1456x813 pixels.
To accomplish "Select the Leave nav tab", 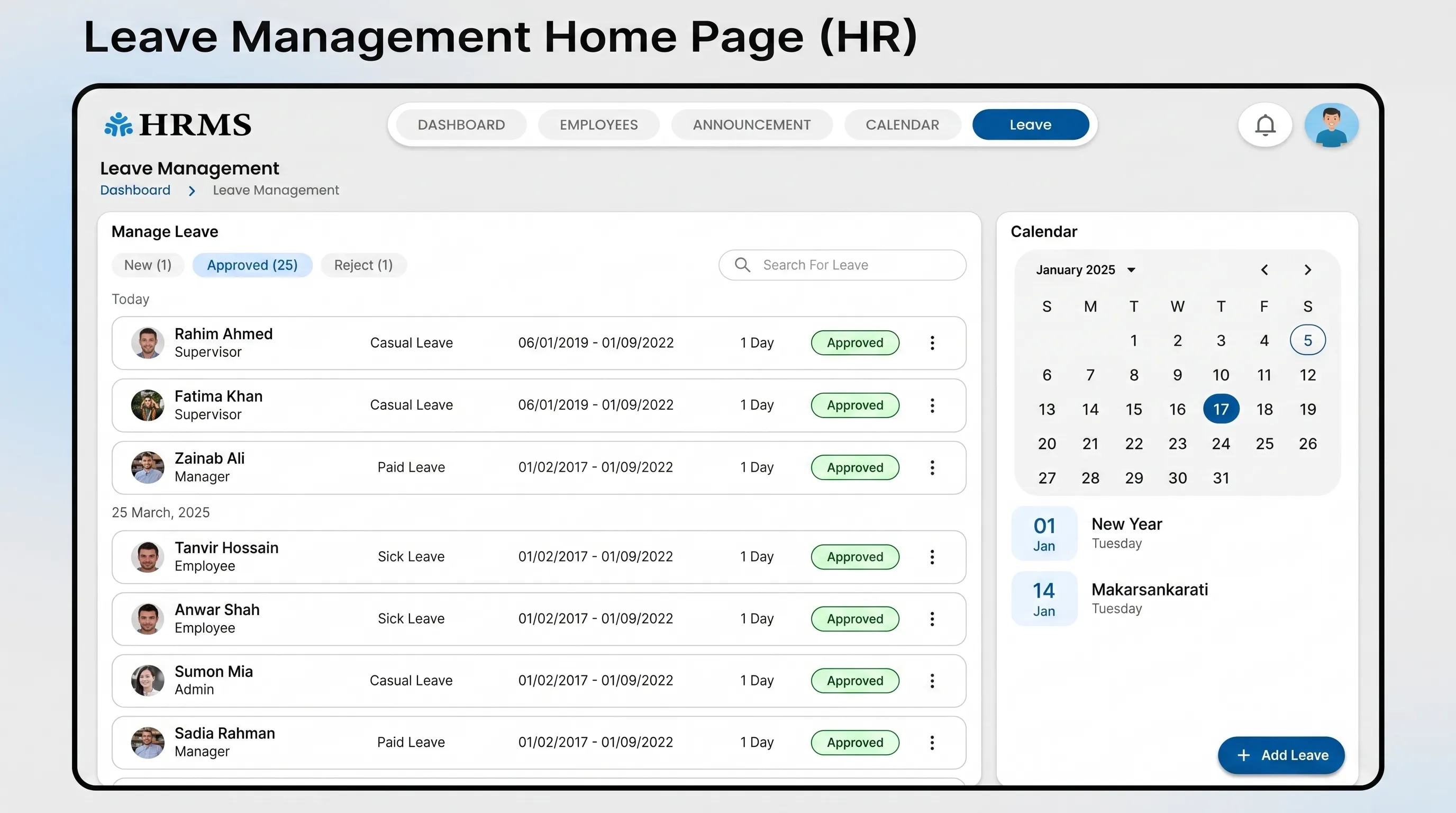I will 1031,124.
